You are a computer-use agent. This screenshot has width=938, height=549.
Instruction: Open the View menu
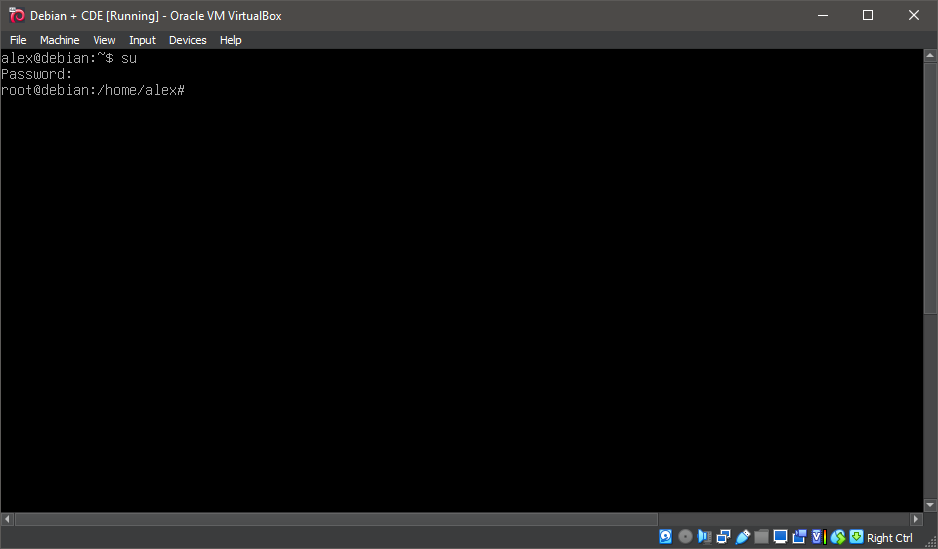click(104, 40)
